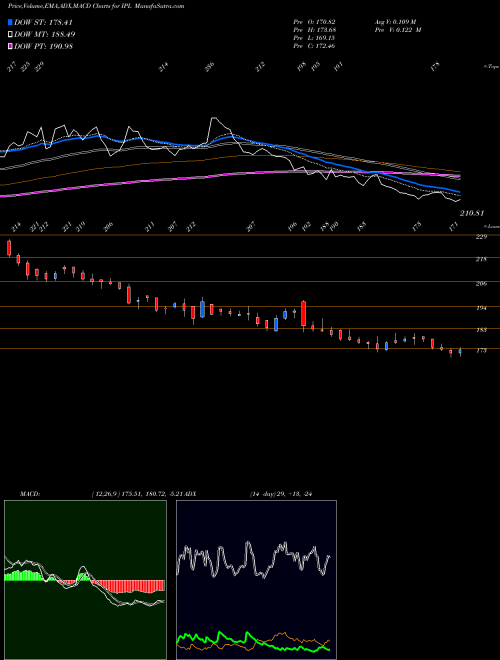Click the 'Pre C: 172.46' close value
This screenshot has height=660, width=500.
click(314, 46)
